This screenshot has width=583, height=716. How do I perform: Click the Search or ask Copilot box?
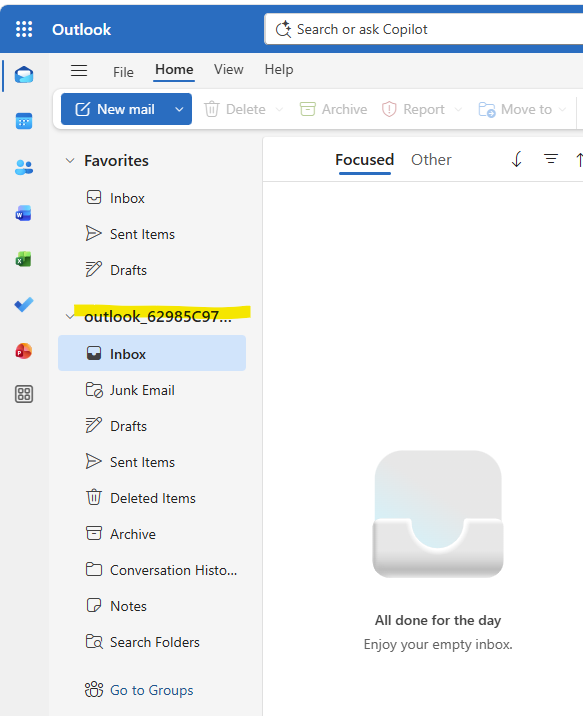click(x=425, y=29)
